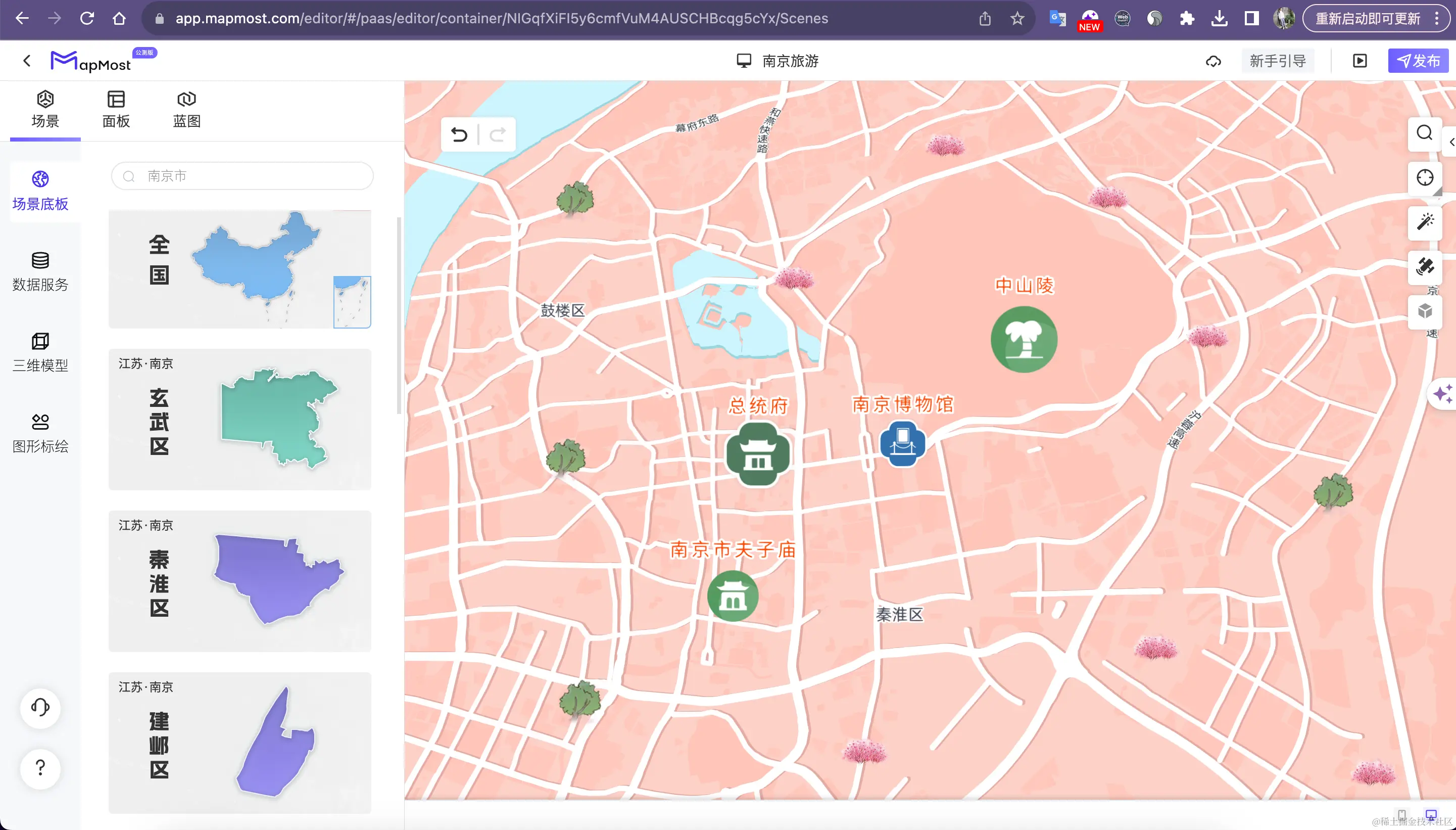
Task: Expand the right panel chevron
Action: coord(1451,142)
